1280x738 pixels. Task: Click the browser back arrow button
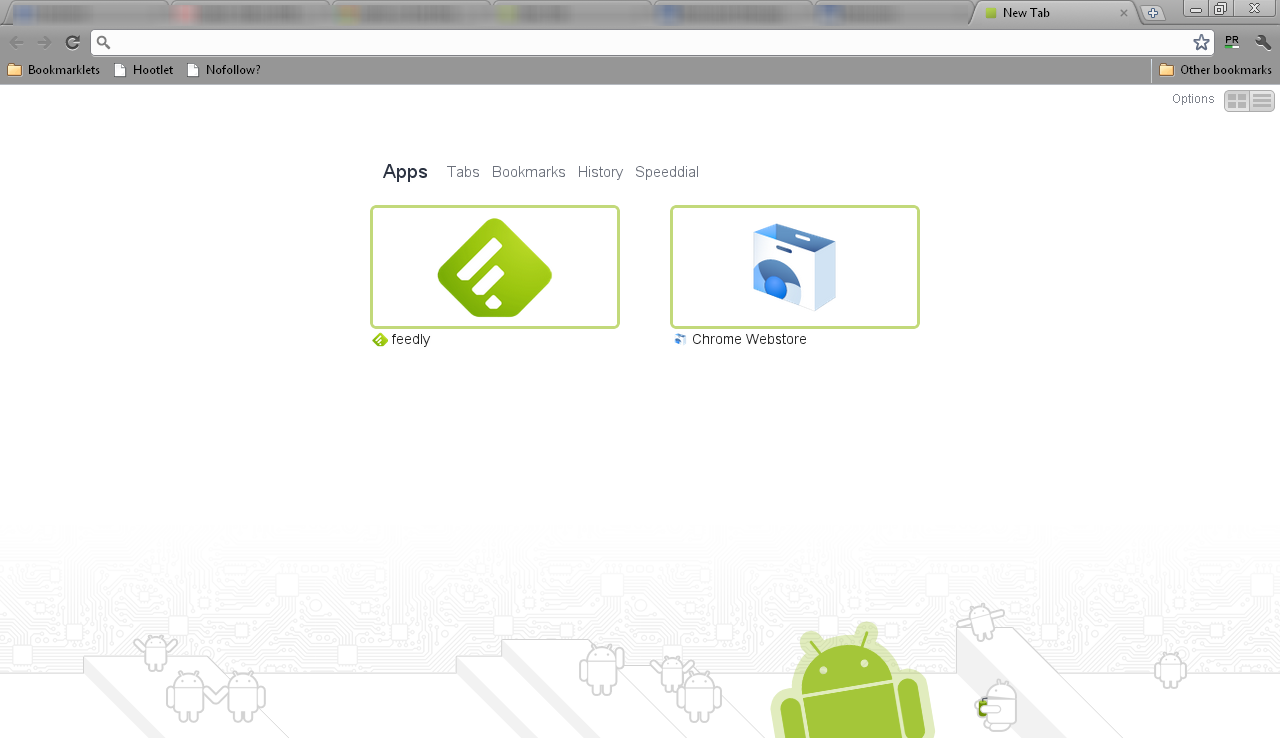pyautogui.click(x=17, y=42)
